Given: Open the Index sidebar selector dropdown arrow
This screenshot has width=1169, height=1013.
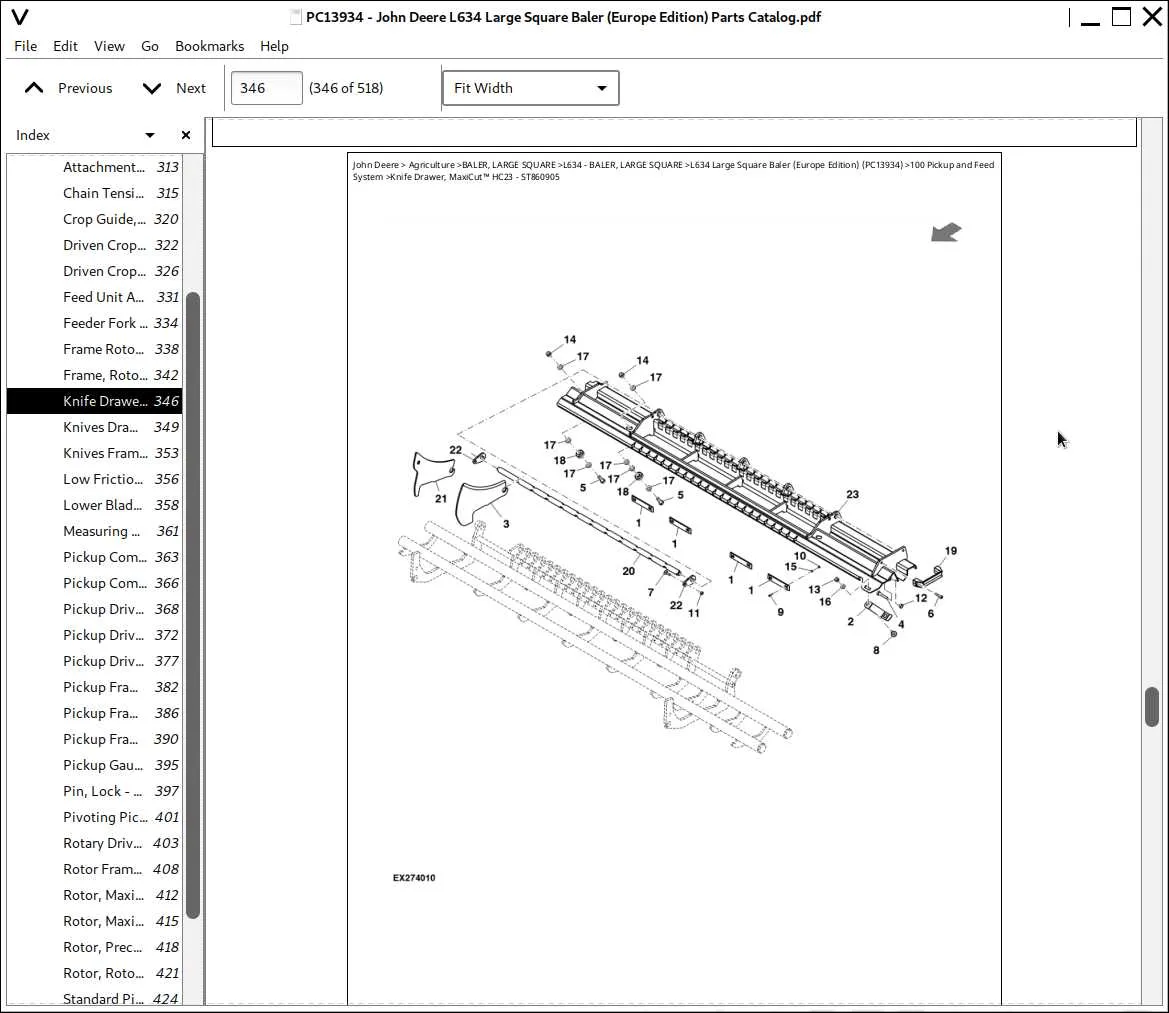Looking at the screenshot, I should (150, 135).
